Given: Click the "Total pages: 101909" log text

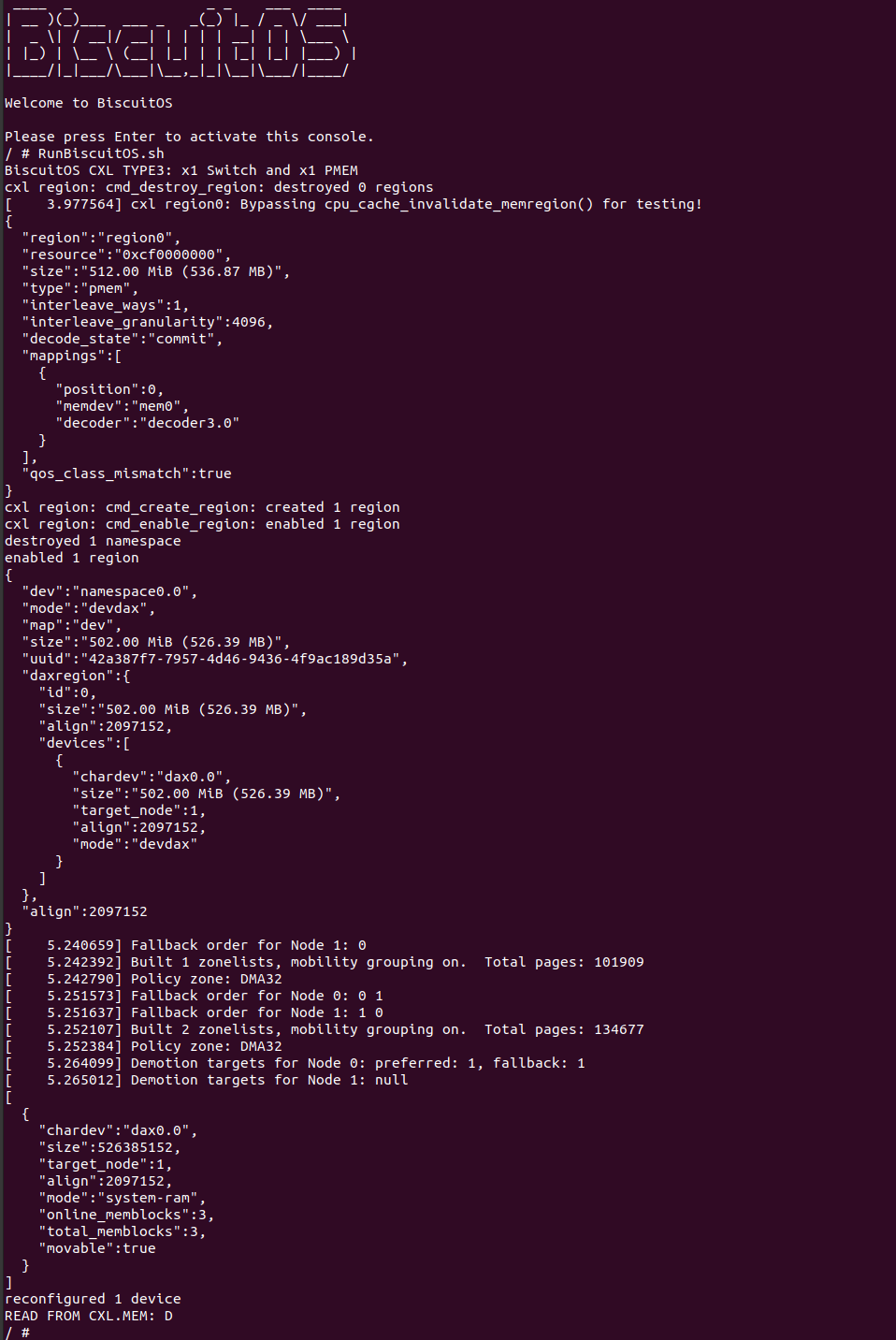Looking at the screenshot, I should point(563,962).
